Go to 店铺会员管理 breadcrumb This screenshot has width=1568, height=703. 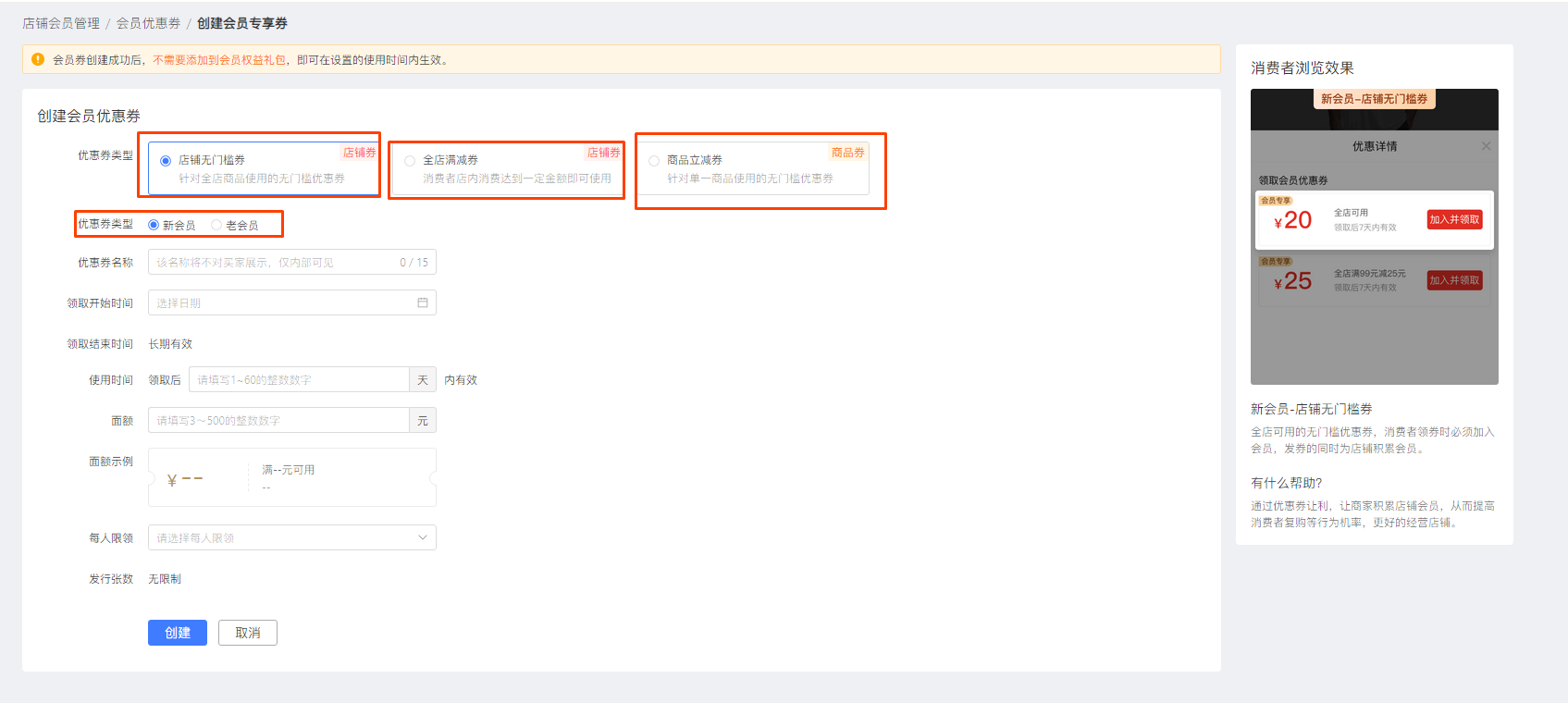(x=61, y=23)
